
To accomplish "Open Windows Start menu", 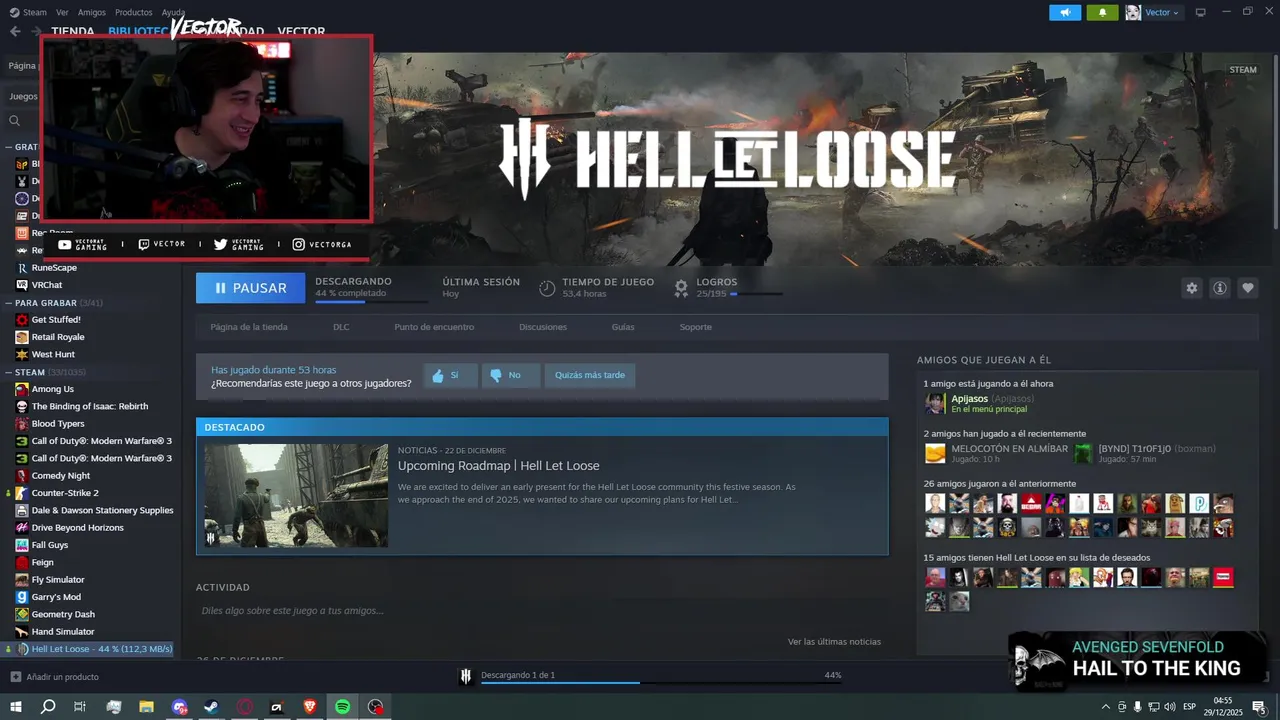I will click(x=15, y=707).
